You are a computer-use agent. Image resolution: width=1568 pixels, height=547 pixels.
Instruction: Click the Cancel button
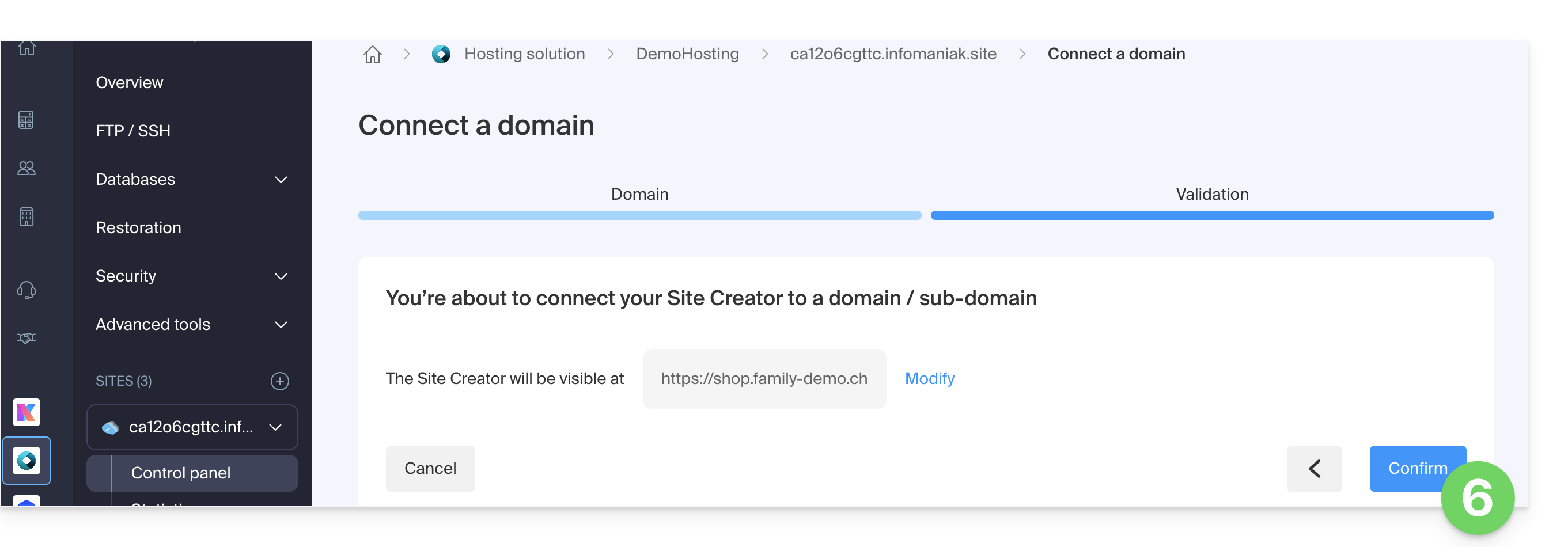[430, 469]
